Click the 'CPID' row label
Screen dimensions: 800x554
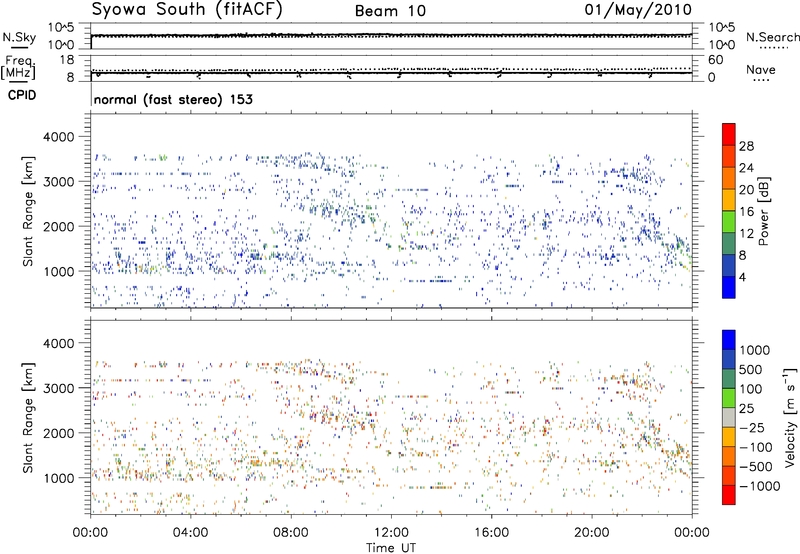(22, 95)
